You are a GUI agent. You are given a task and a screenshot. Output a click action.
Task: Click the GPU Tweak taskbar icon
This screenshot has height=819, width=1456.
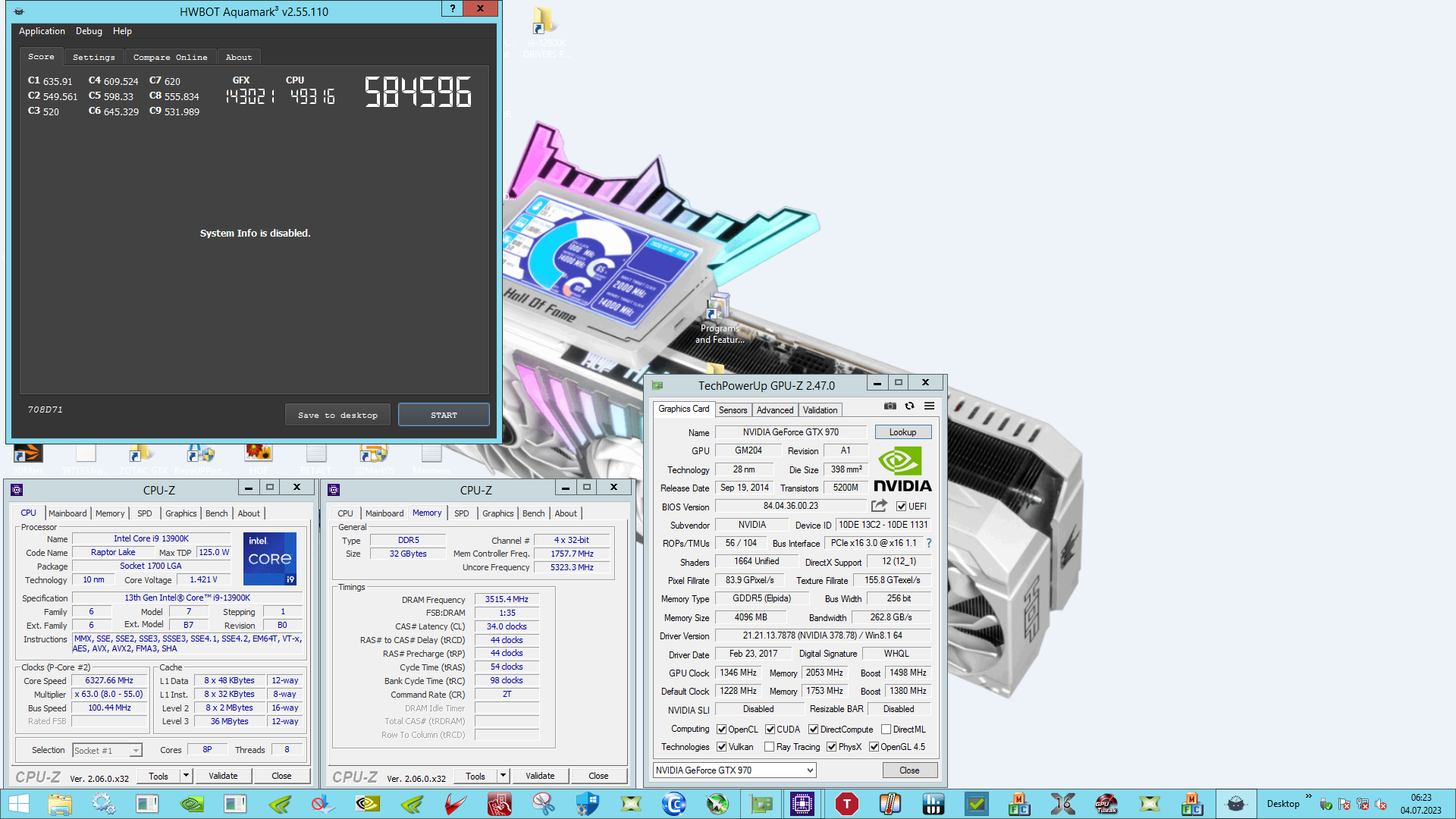1106,804
